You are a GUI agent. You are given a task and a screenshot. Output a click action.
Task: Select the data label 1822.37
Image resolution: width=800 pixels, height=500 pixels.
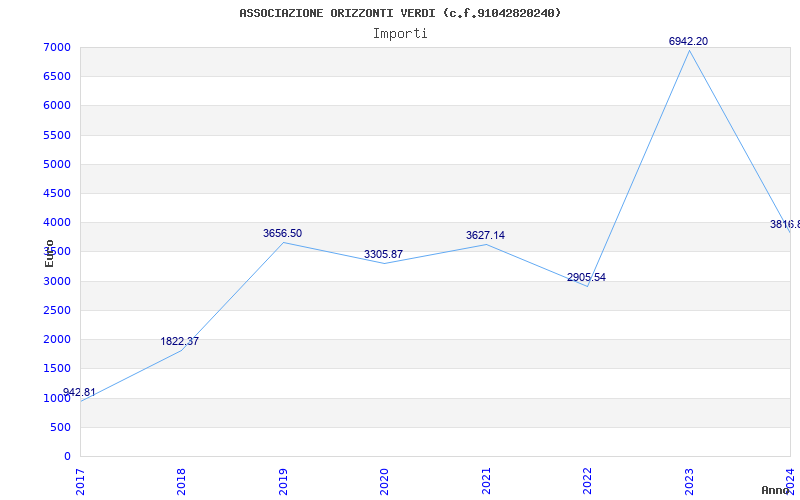(x=180, y=341)
